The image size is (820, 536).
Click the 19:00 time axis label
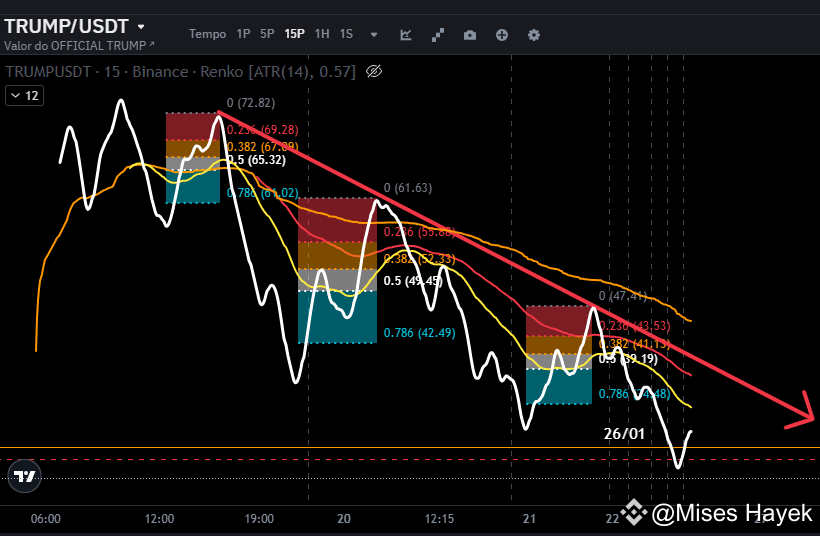(259, 519)
